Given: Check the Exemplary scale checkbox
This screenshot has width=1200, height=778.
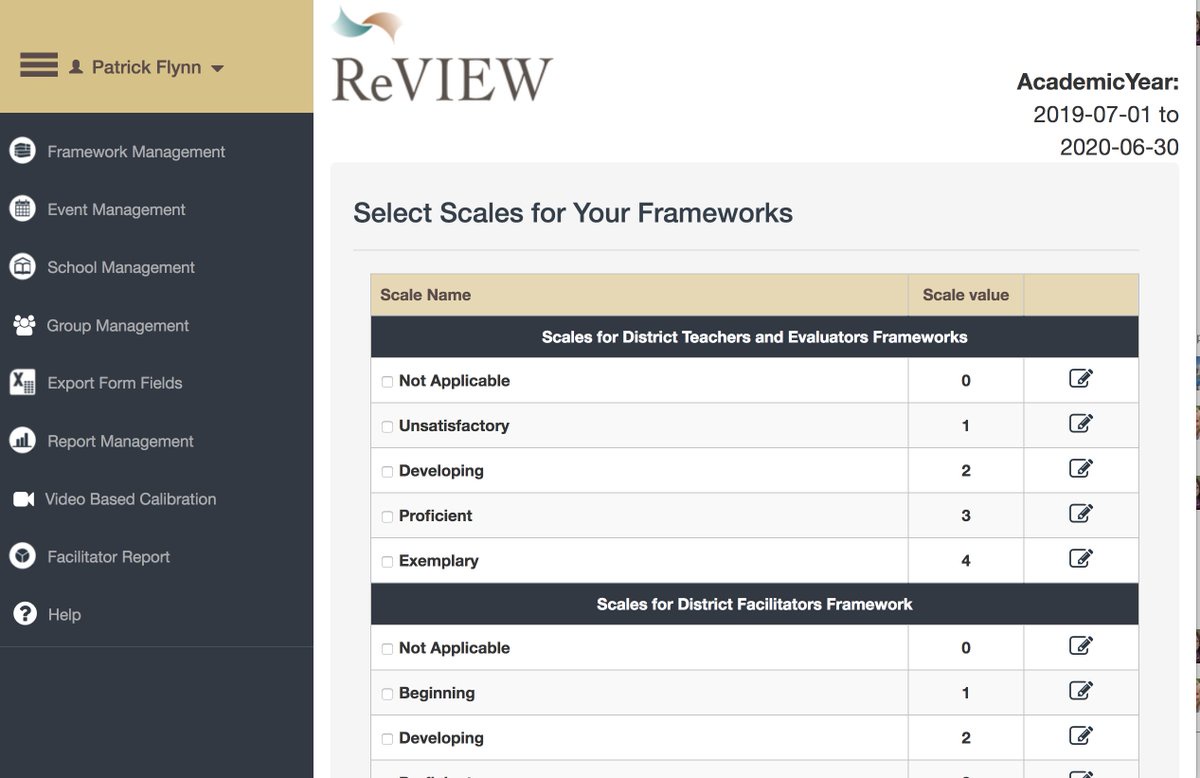Looking at the screenshot, I should tap(387, 562).
